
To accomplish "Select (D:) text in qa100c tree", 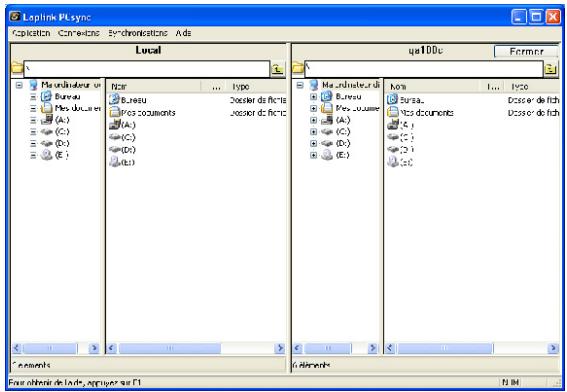I will pos(343,143).
